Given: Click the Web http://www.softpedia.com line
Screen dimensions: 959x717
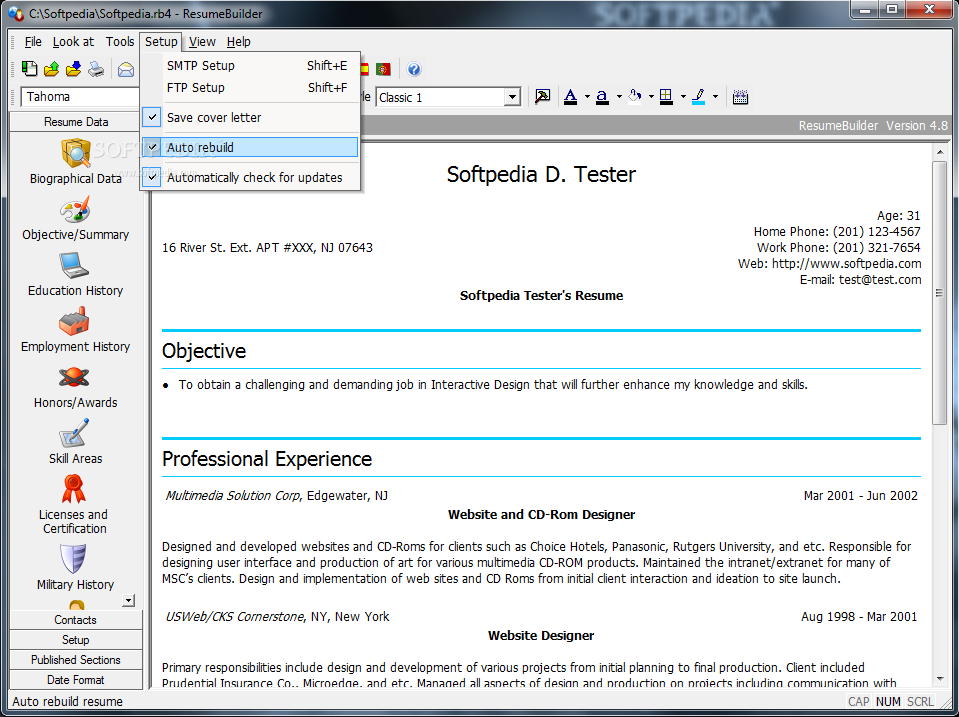Looking at the screenshot, I should click(829, 264).
